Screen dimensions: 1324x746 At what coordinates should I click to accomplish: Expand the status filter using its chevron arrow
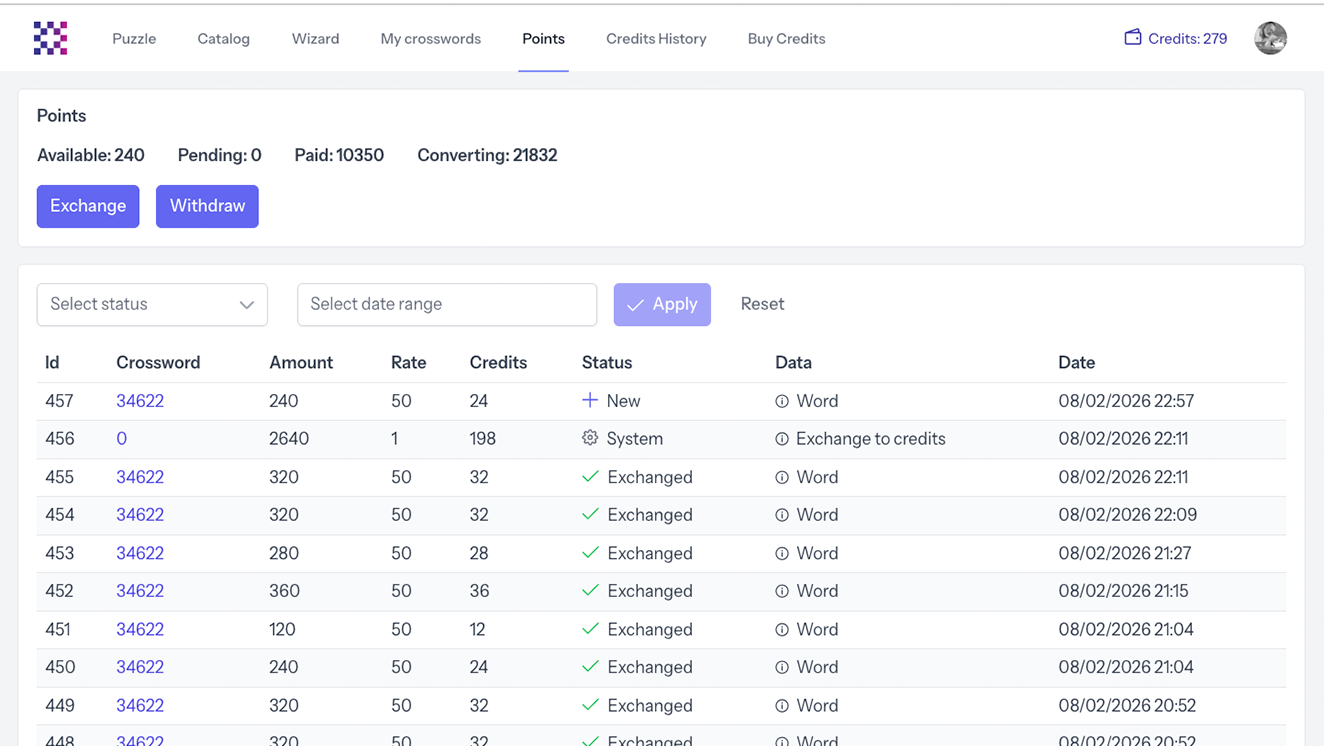point(246,304)
